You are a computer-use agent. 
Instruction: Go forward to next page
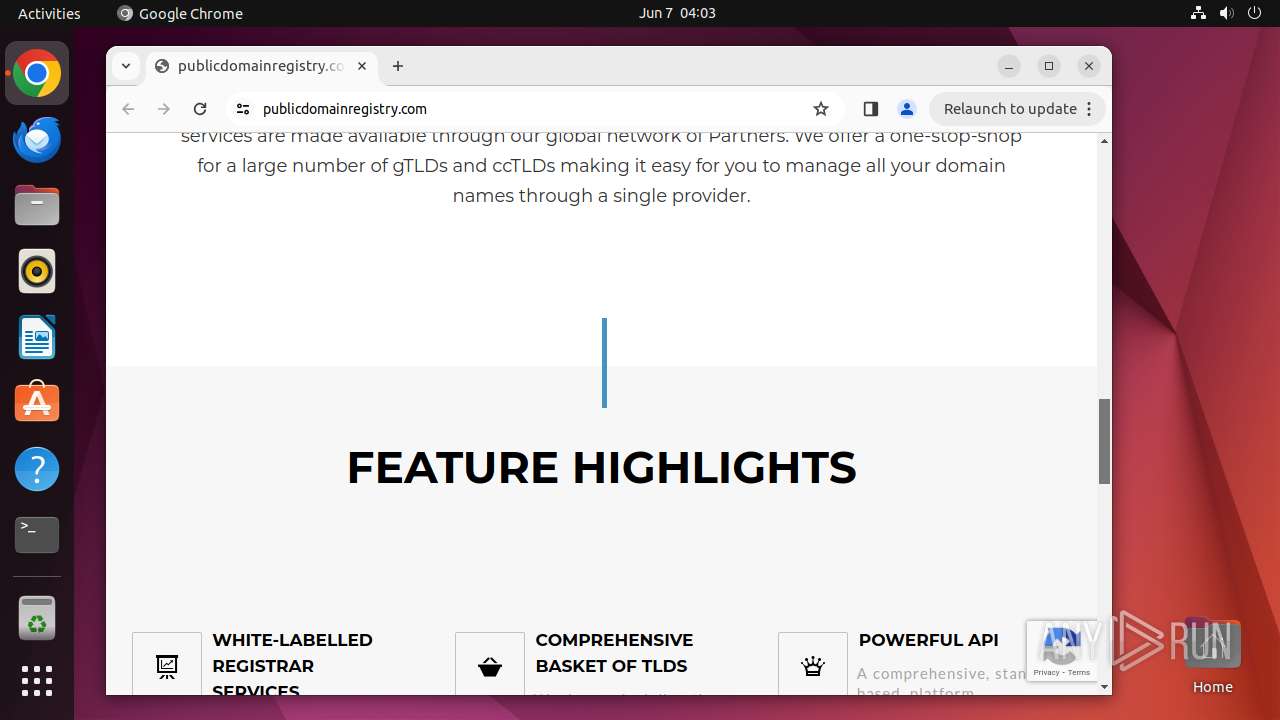coord(164,109)
